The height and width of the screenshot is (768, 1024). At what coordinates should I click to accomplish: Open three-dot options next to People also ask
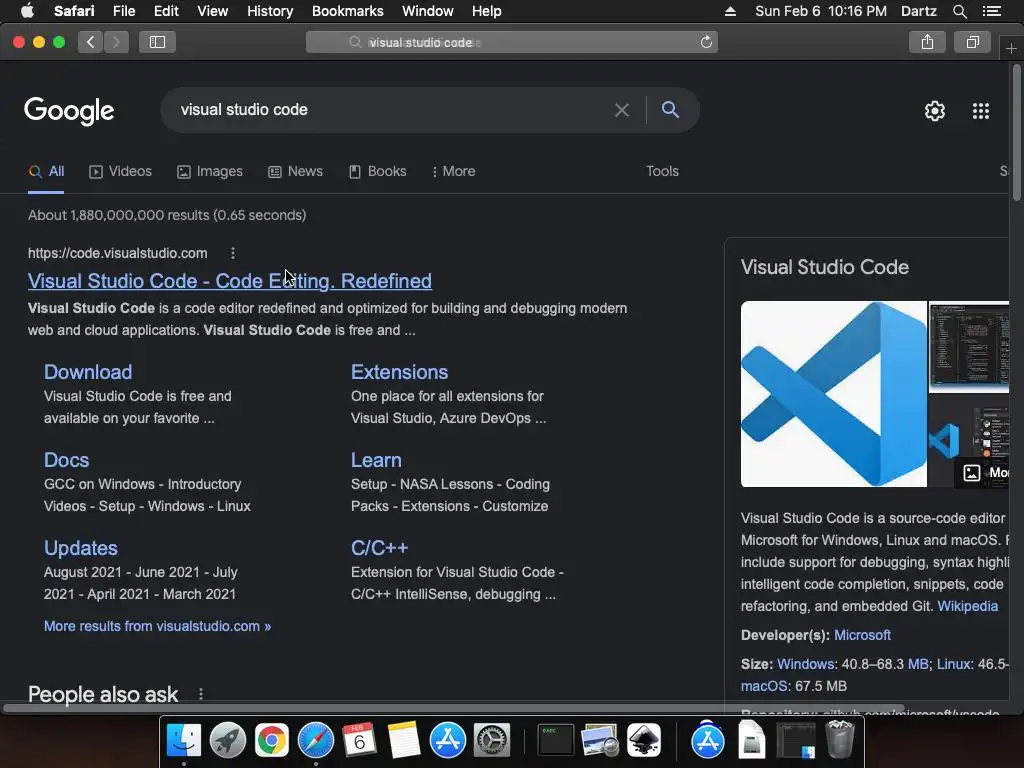(200, 694)
